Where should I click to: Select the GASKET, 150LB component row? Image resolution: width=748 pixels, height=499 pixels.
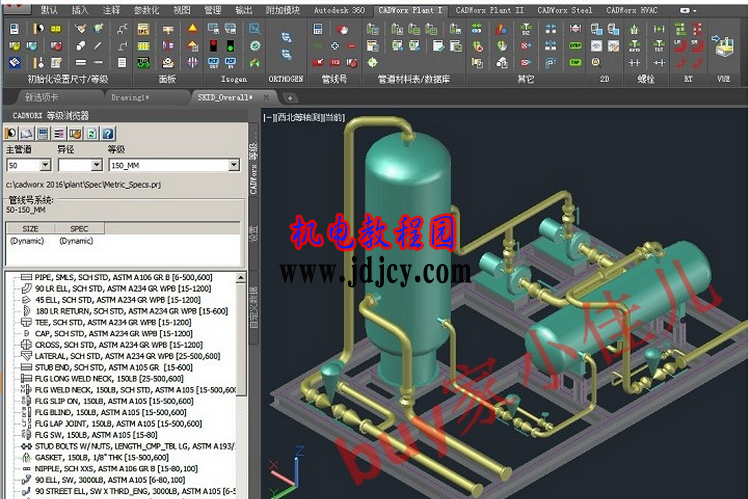point(95,457)
